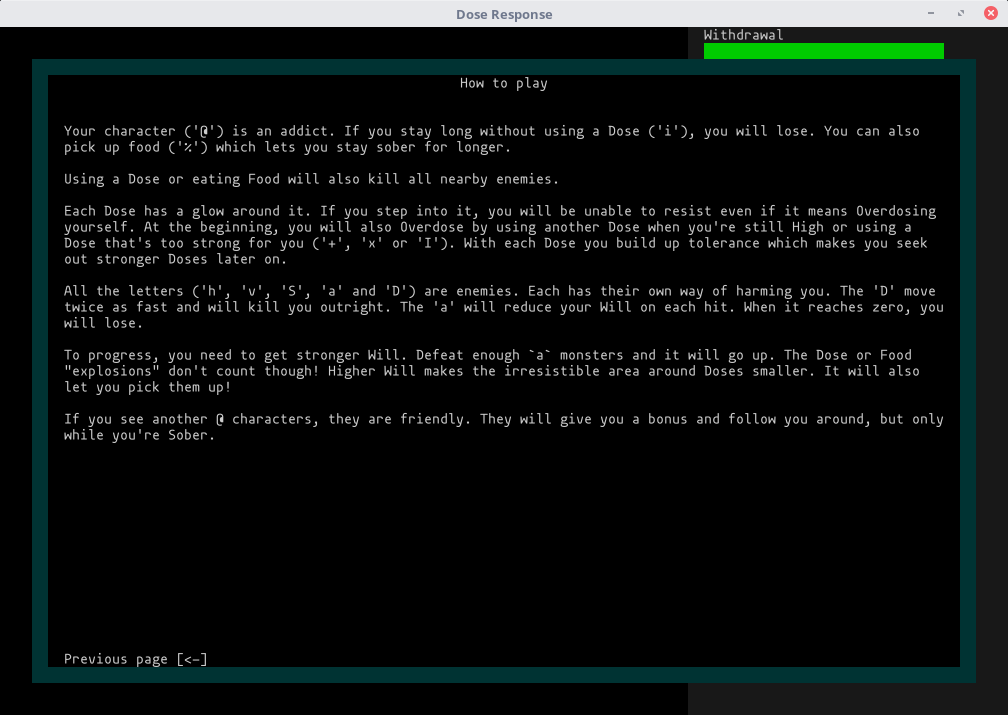The image size is (1008, 715).
Task: Click the line starting 'yourself. At the beginning'
Action: click(x=488, y=227)
